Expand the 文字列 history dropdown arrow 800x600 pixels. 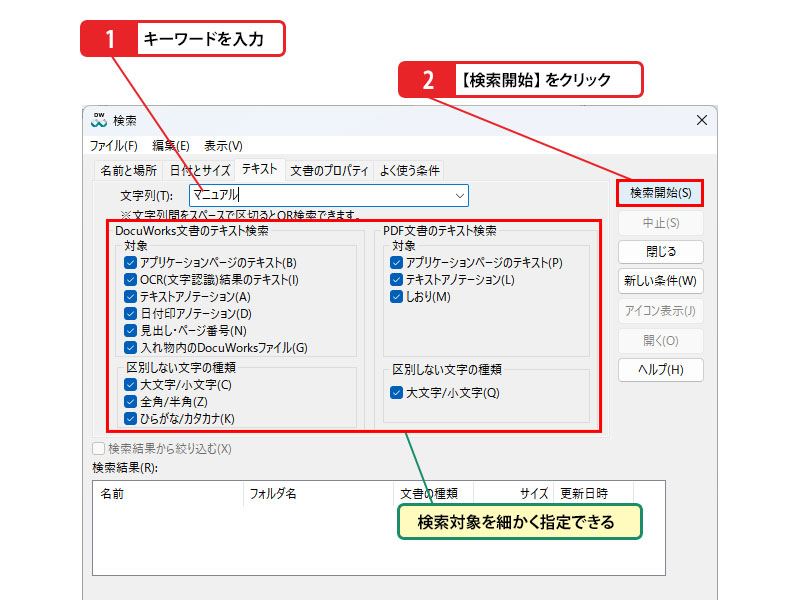[459, 195]
